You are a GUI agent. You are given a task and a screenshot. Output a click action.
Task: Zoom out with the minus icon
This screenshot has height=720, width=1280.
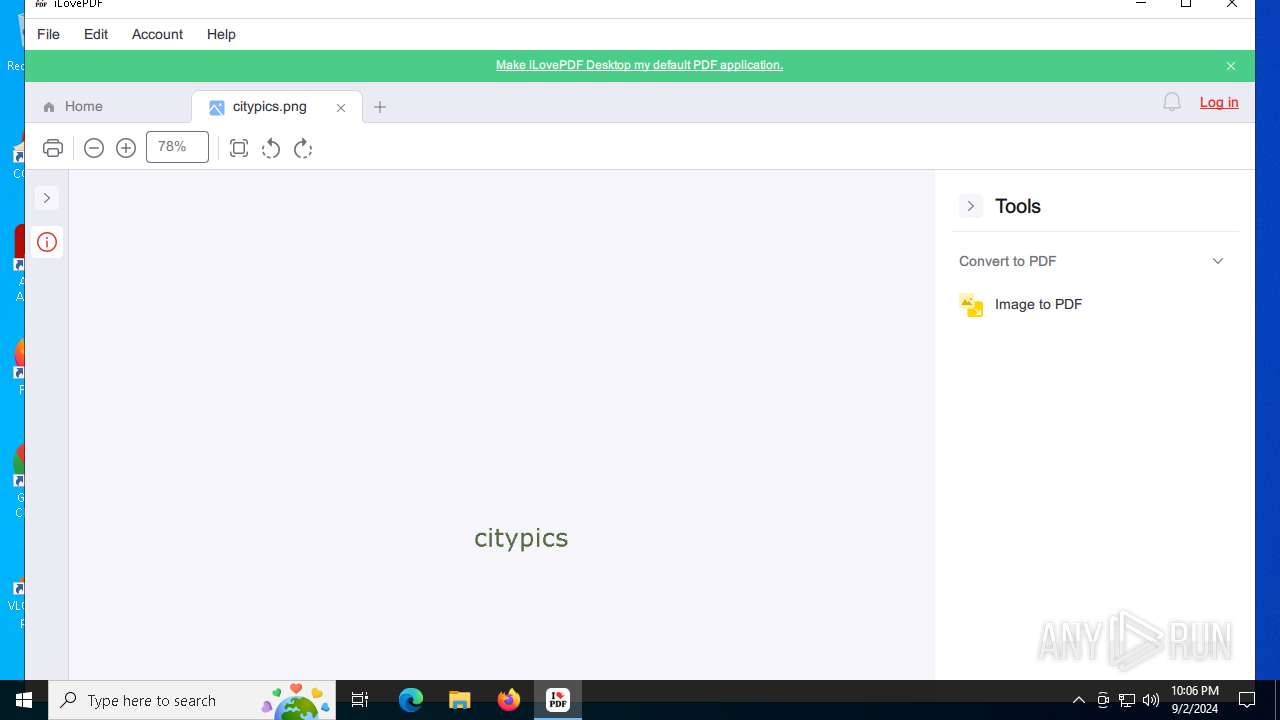coord(94,148)
